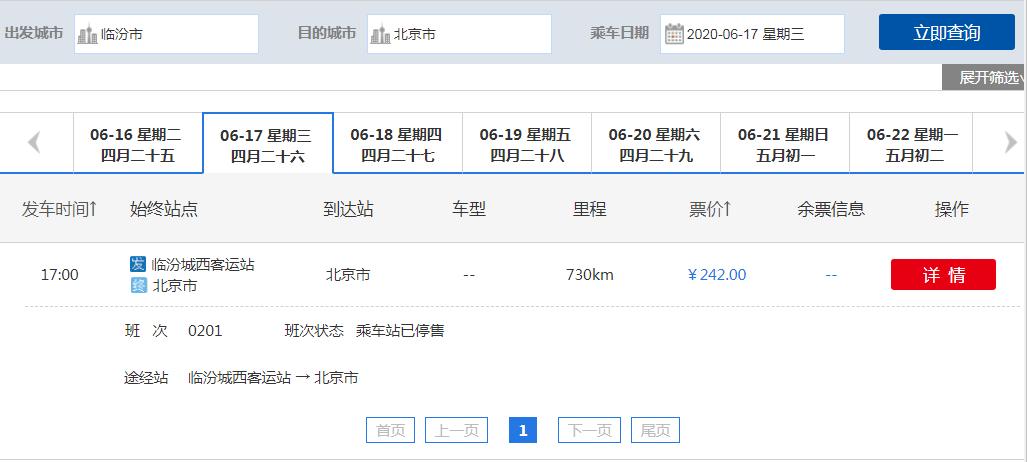This screenshot has width=1027, height=462.
Task: Select page number 1
Action: pos(523,430)
